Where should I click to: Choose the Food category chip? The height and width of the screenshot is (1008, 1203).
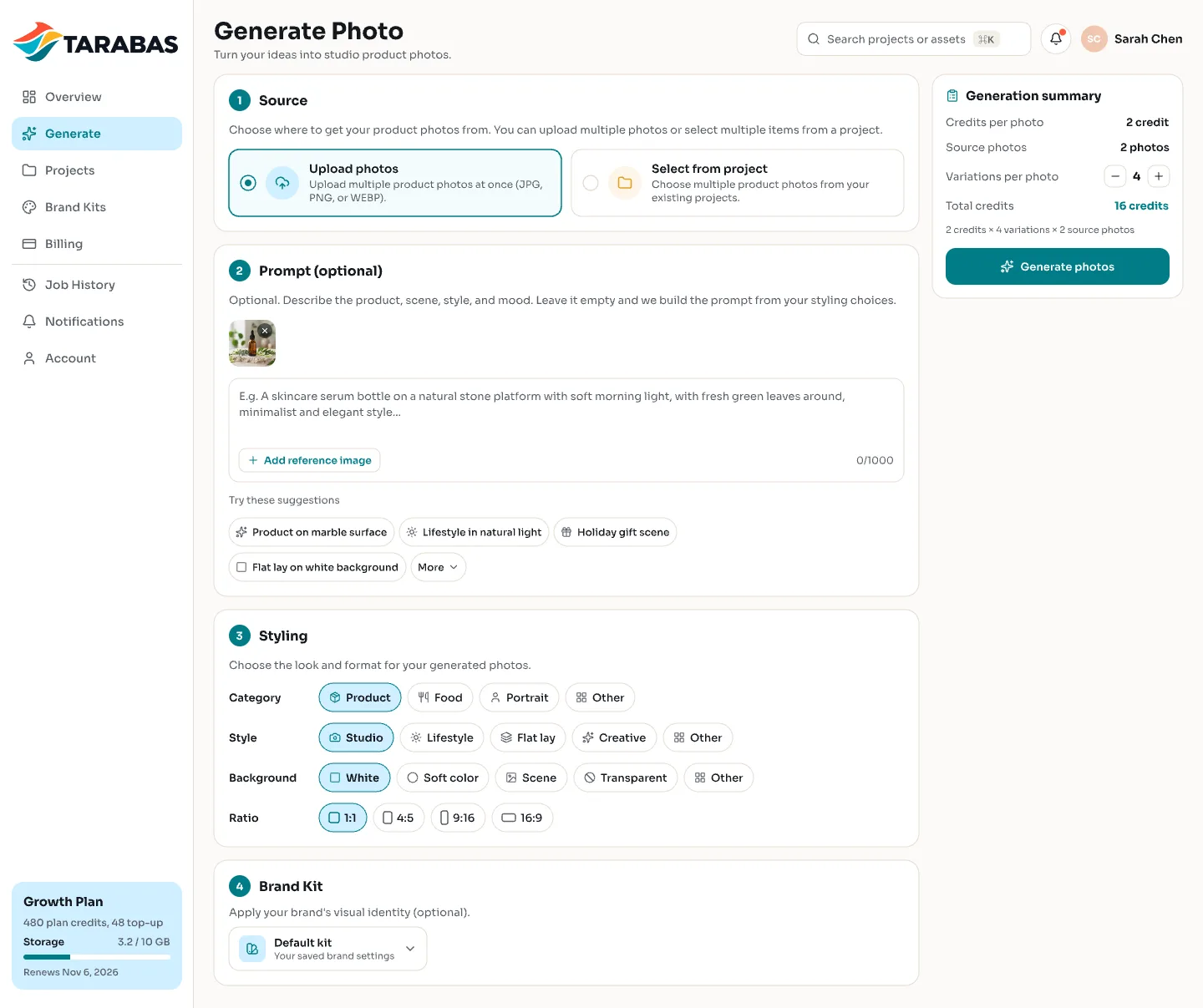click(x=440, y=697)
